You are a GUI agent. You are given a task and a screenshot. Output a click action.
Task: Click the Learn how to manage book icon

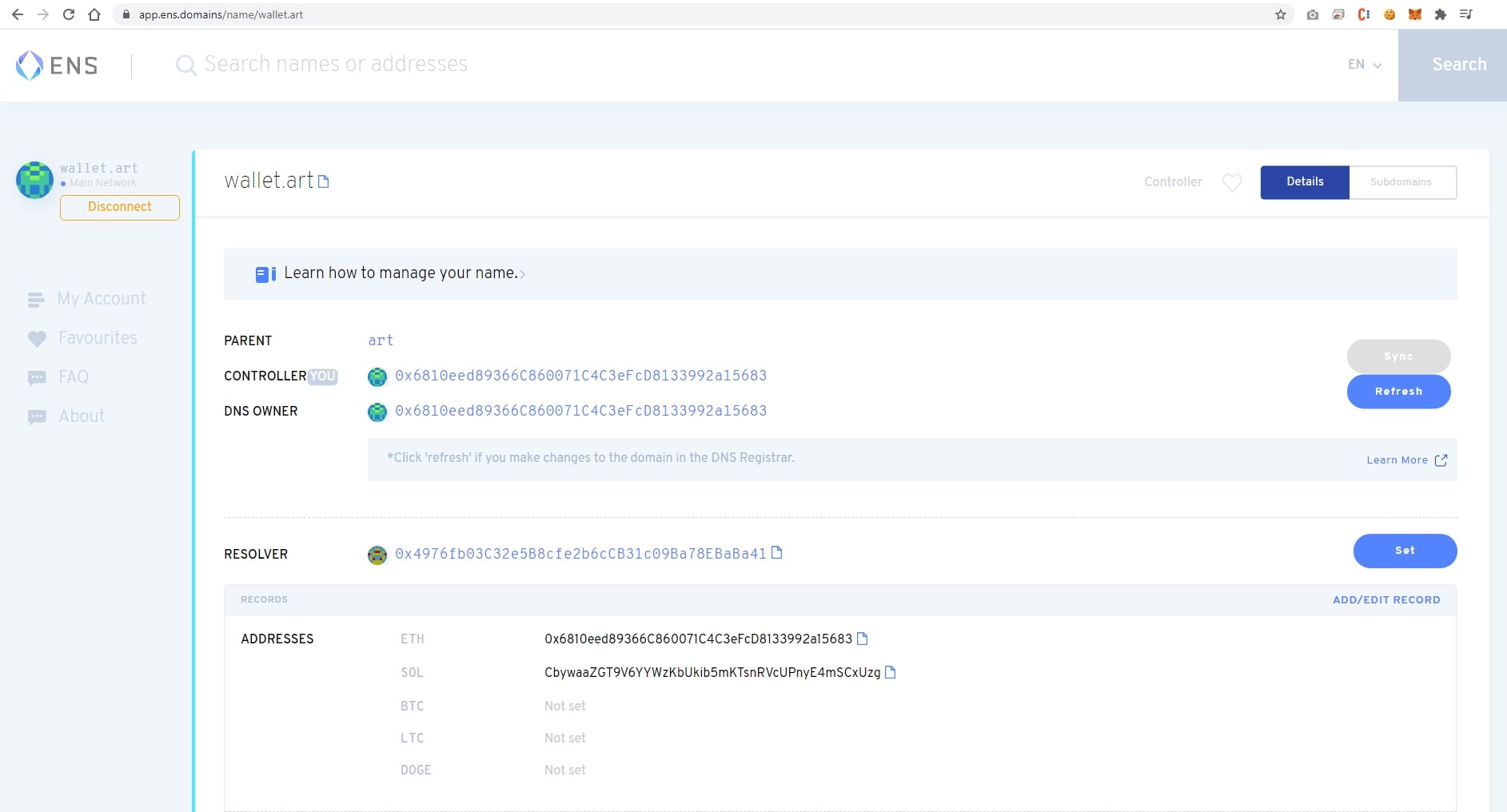pos(265,274)
